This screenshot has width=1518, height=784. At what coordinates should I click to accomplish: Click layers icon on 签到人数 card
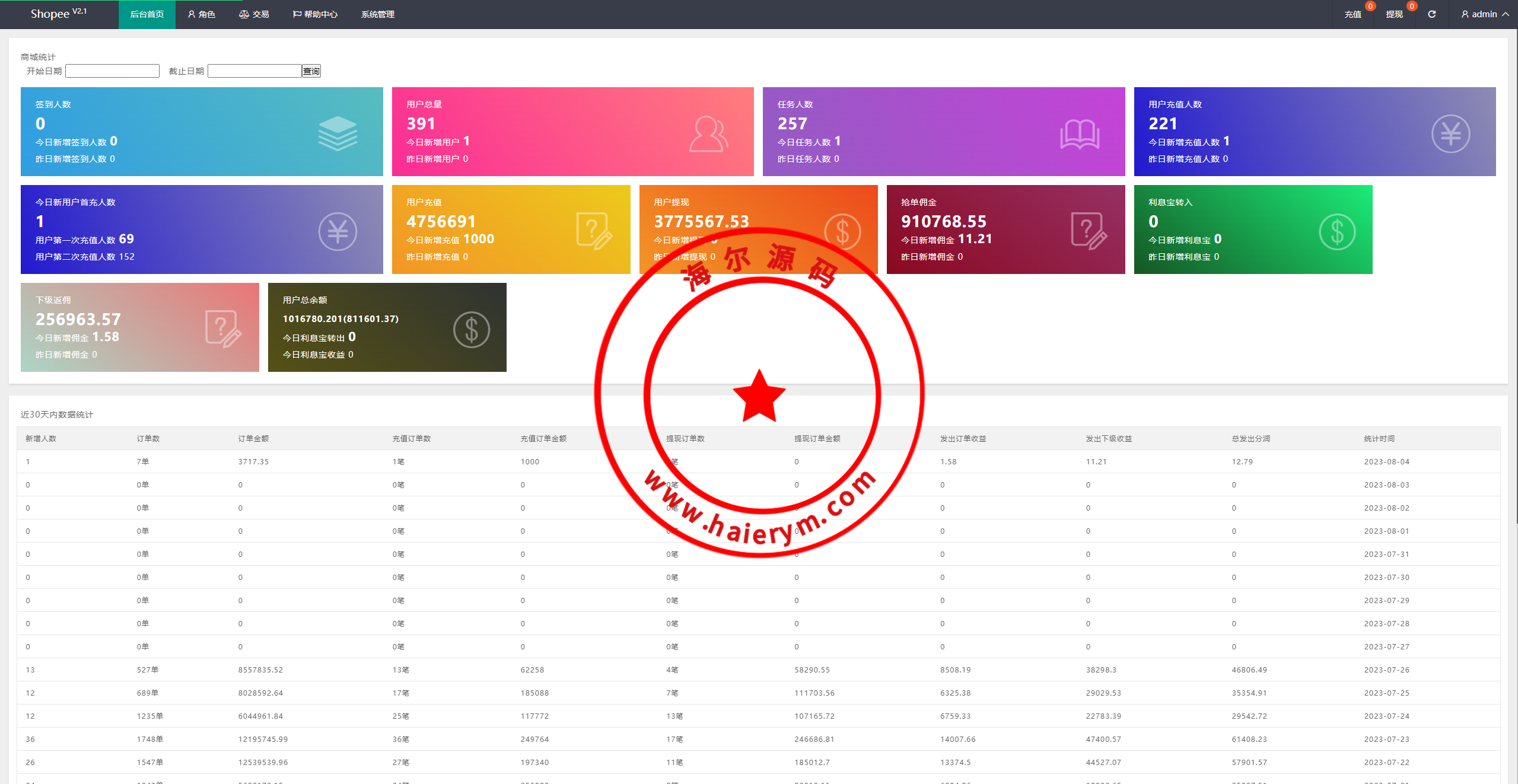tap(338, 133)
